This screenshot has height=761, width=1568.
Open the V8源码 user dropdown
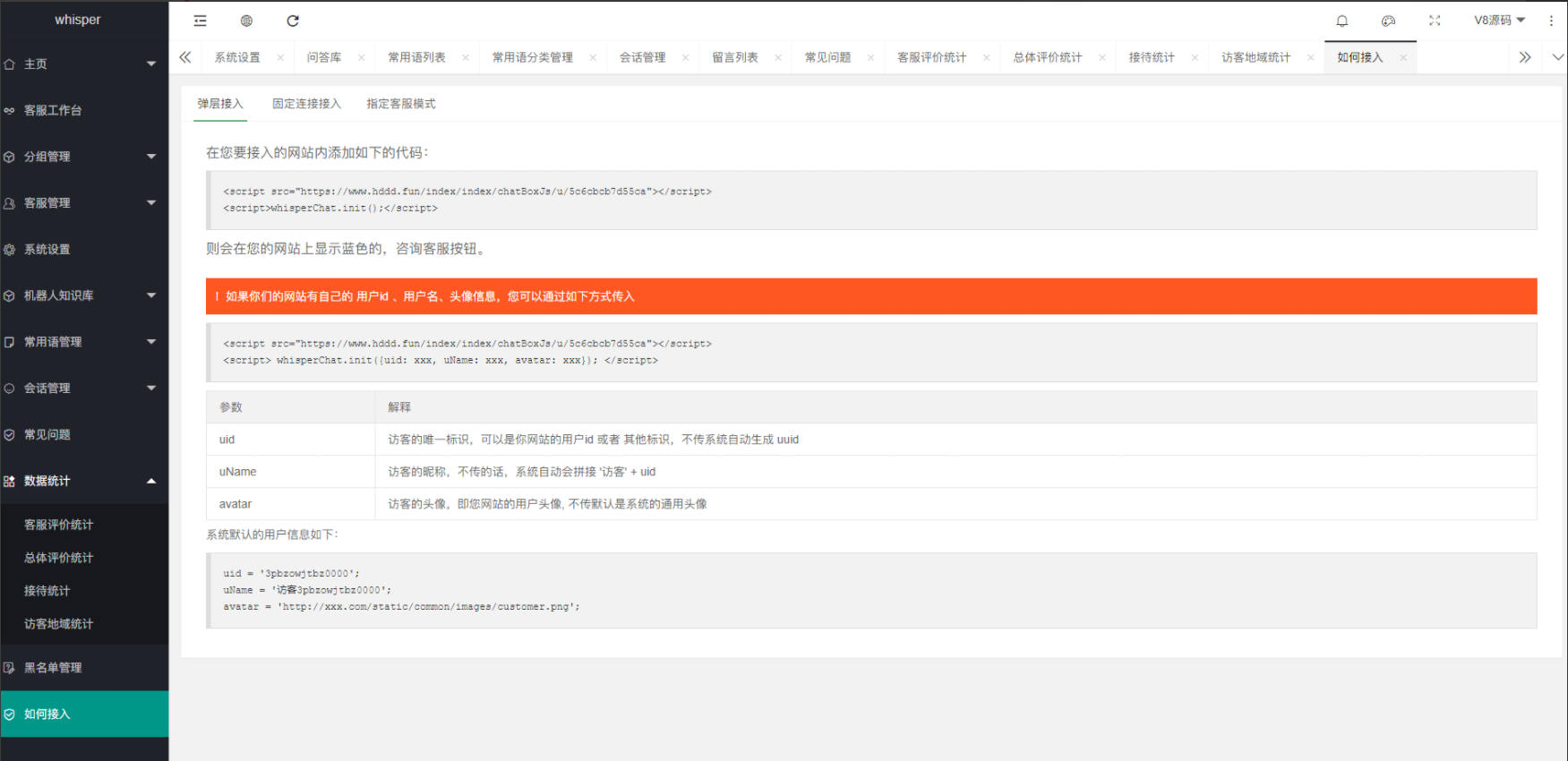coord(1499,21)
